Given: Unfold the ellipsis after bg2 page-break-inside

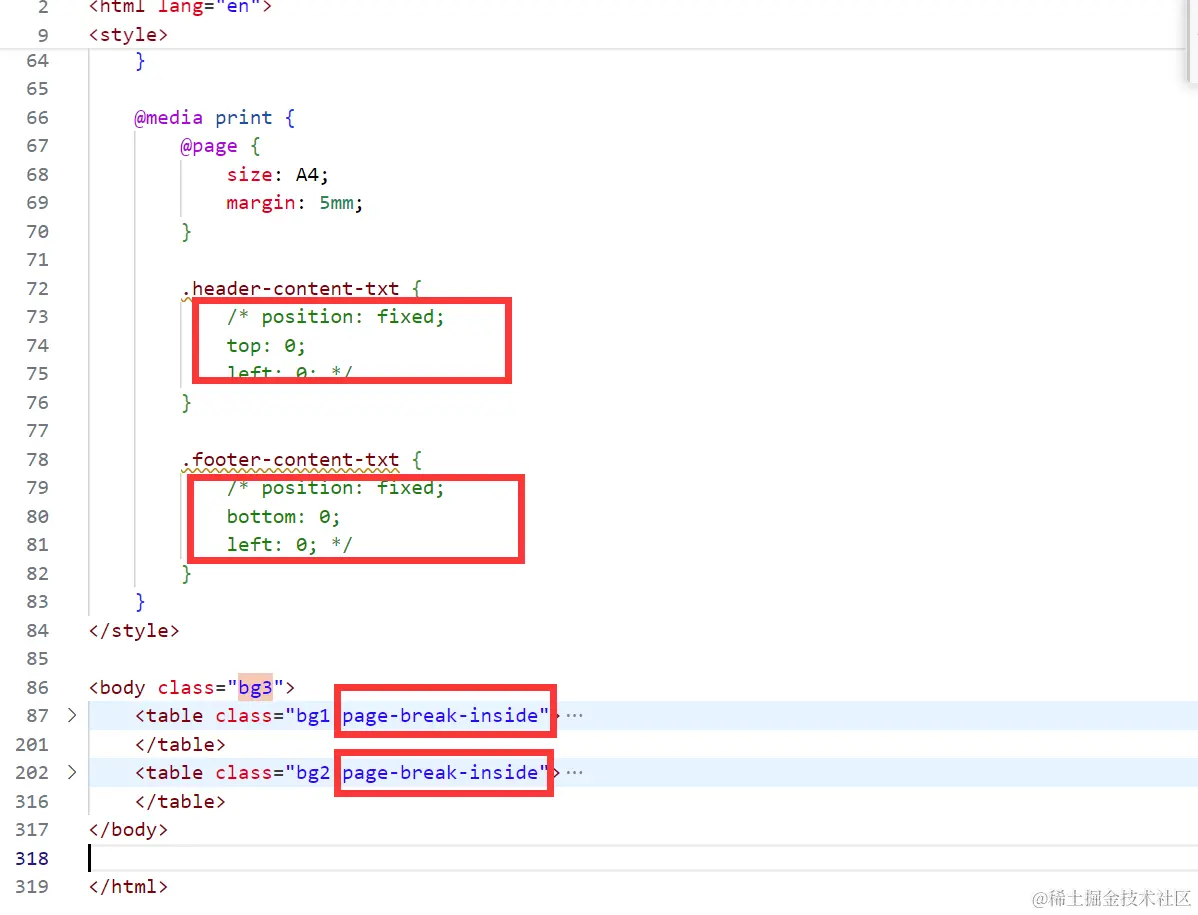Looking at the screenshot, I should (575, 773).
